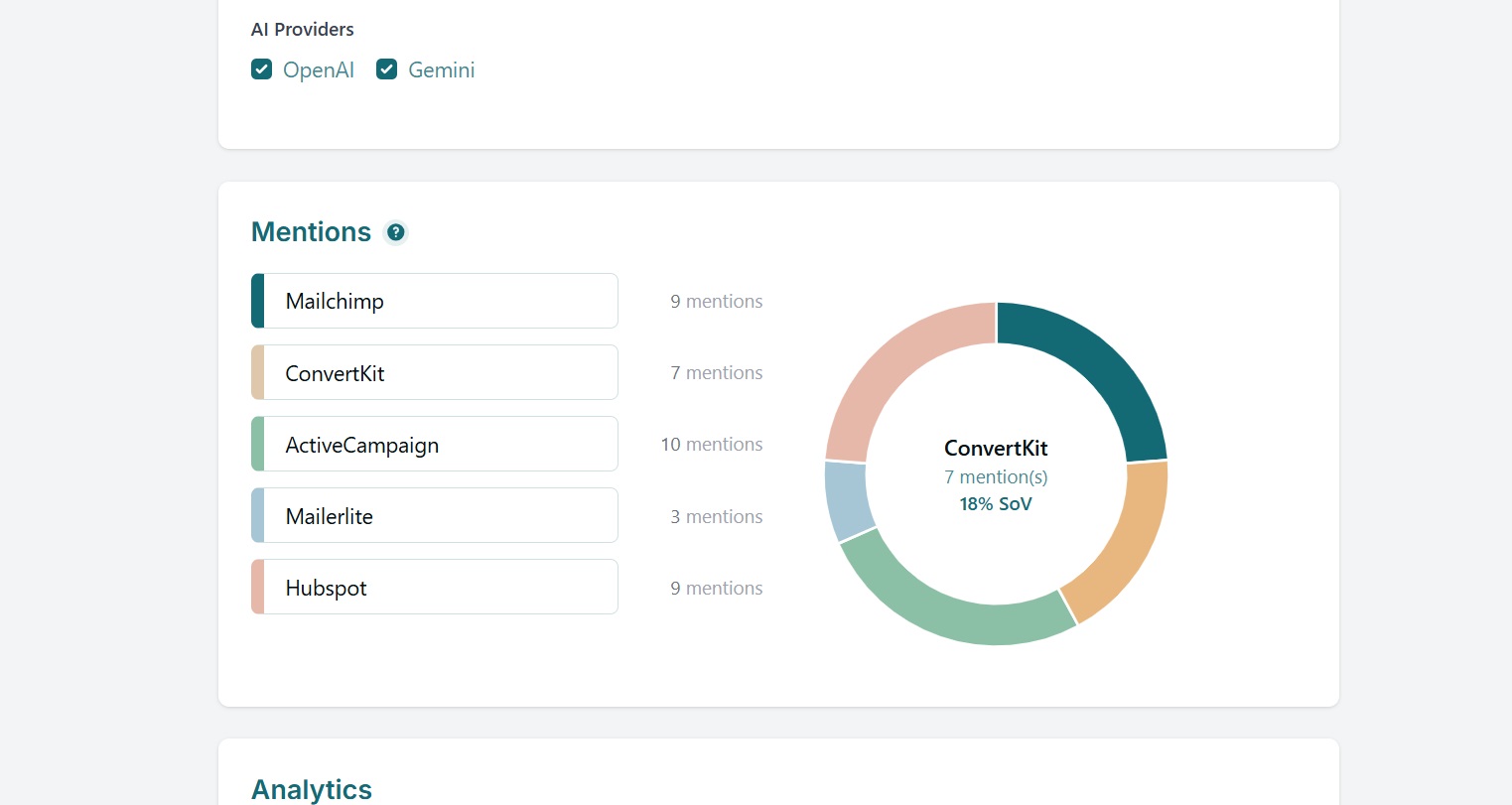The height and width of the screenshot is (805, 1512).
Task: Click the 'Mentions' section heading
Action: click(311, 232)
